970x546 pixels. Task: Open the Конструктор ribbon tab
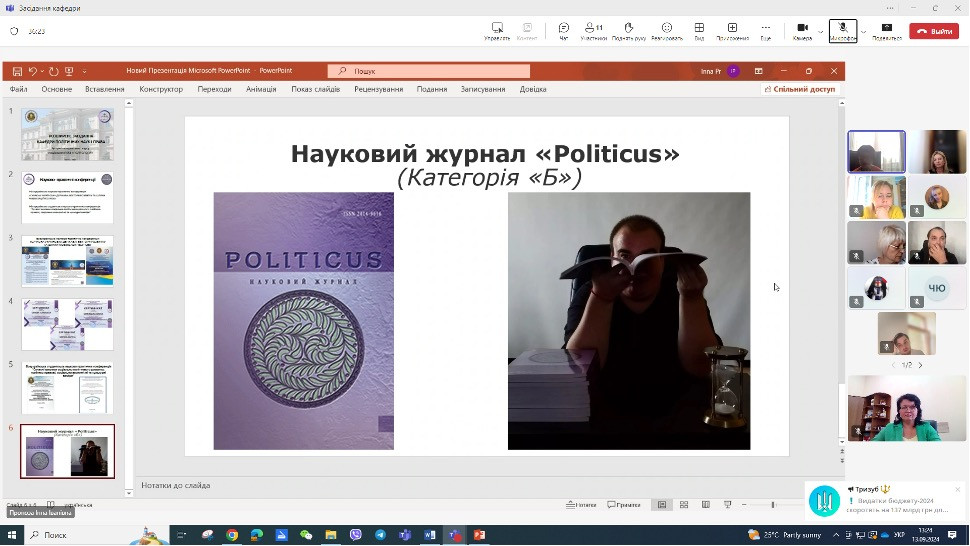tap(161, 89)
